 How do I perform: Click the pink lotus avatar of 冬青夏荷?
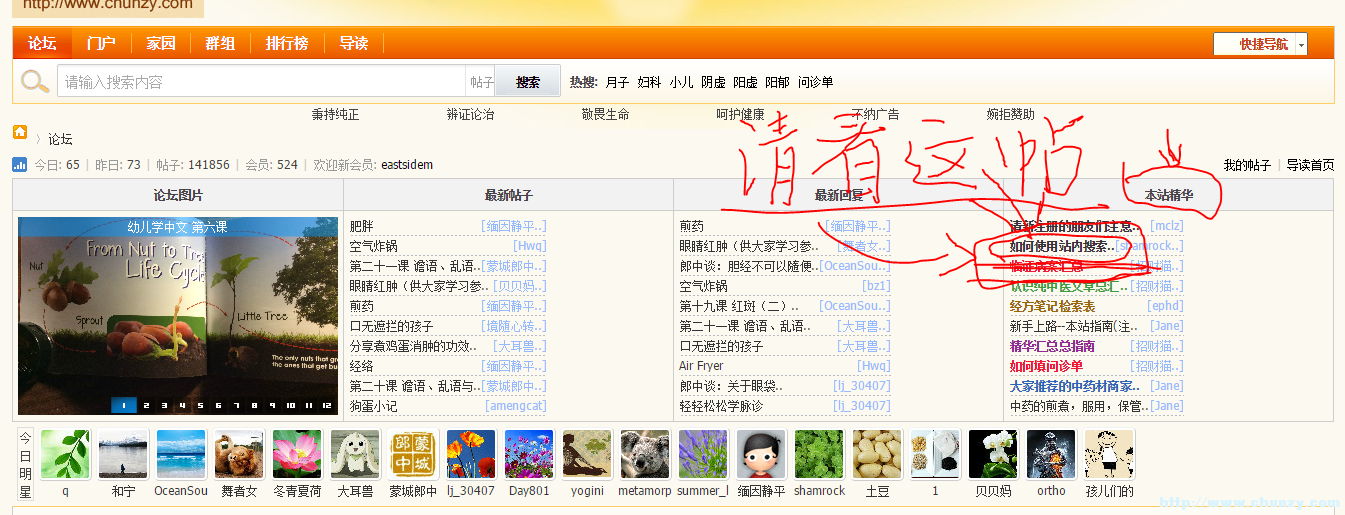297,455
